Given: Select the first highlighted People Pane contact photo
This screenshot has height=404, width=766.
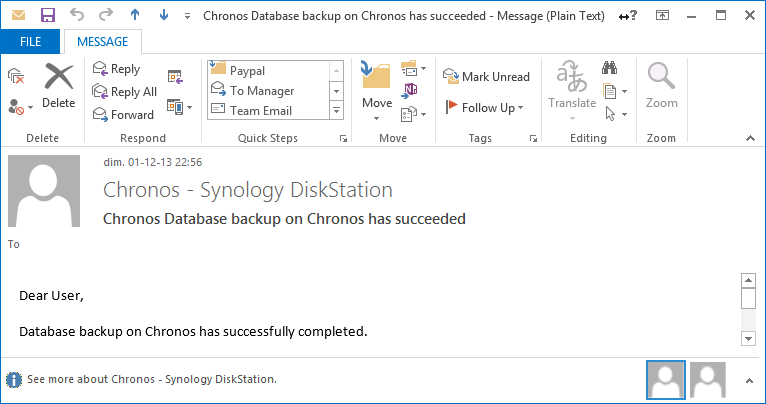Looking at the screenshot, I should (666, 380).
